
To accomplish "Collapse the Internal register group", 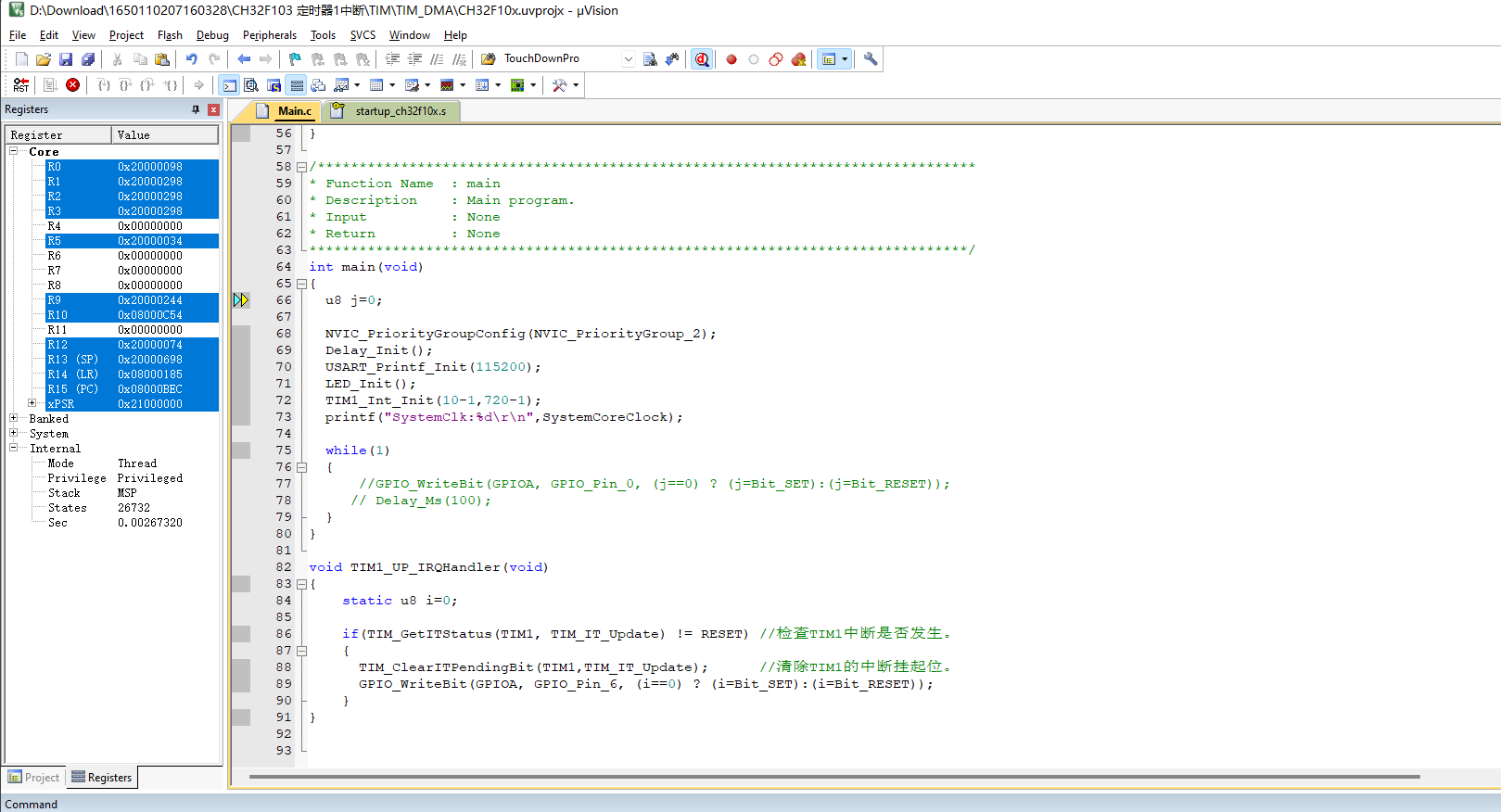I will (x=14, y=448).
